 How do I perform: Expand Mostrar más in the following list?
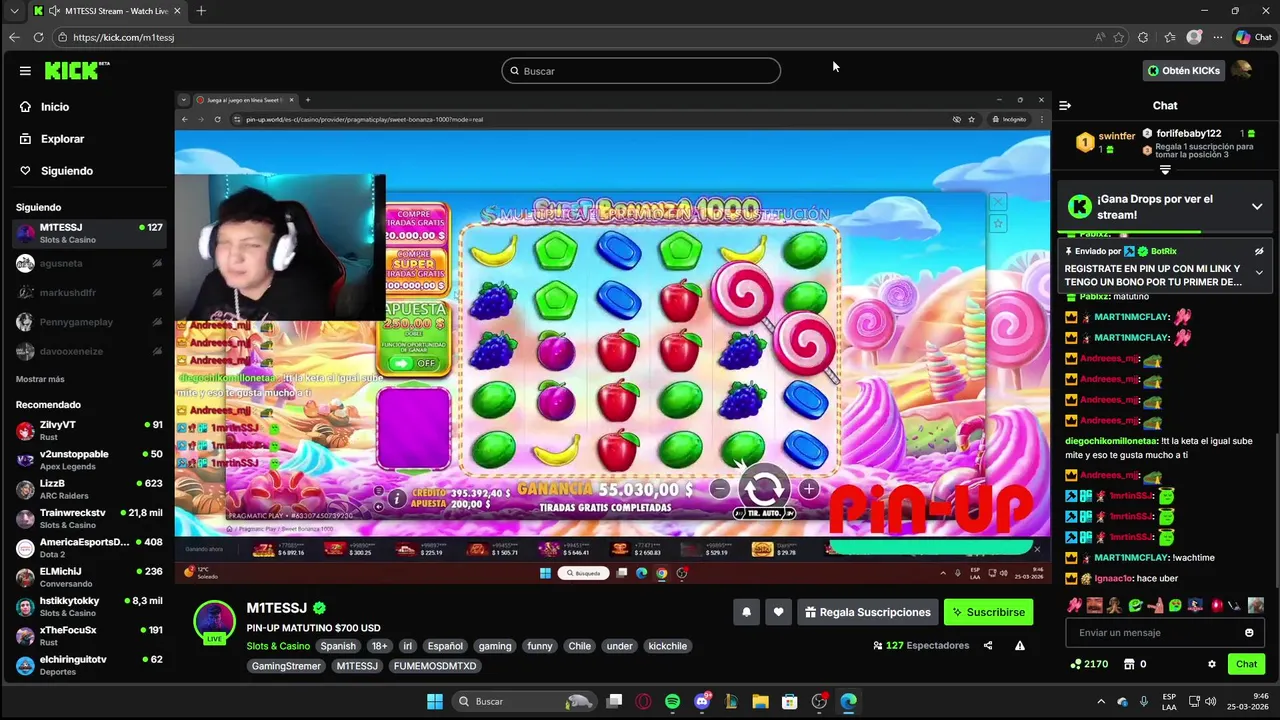[x=40, y=379]
